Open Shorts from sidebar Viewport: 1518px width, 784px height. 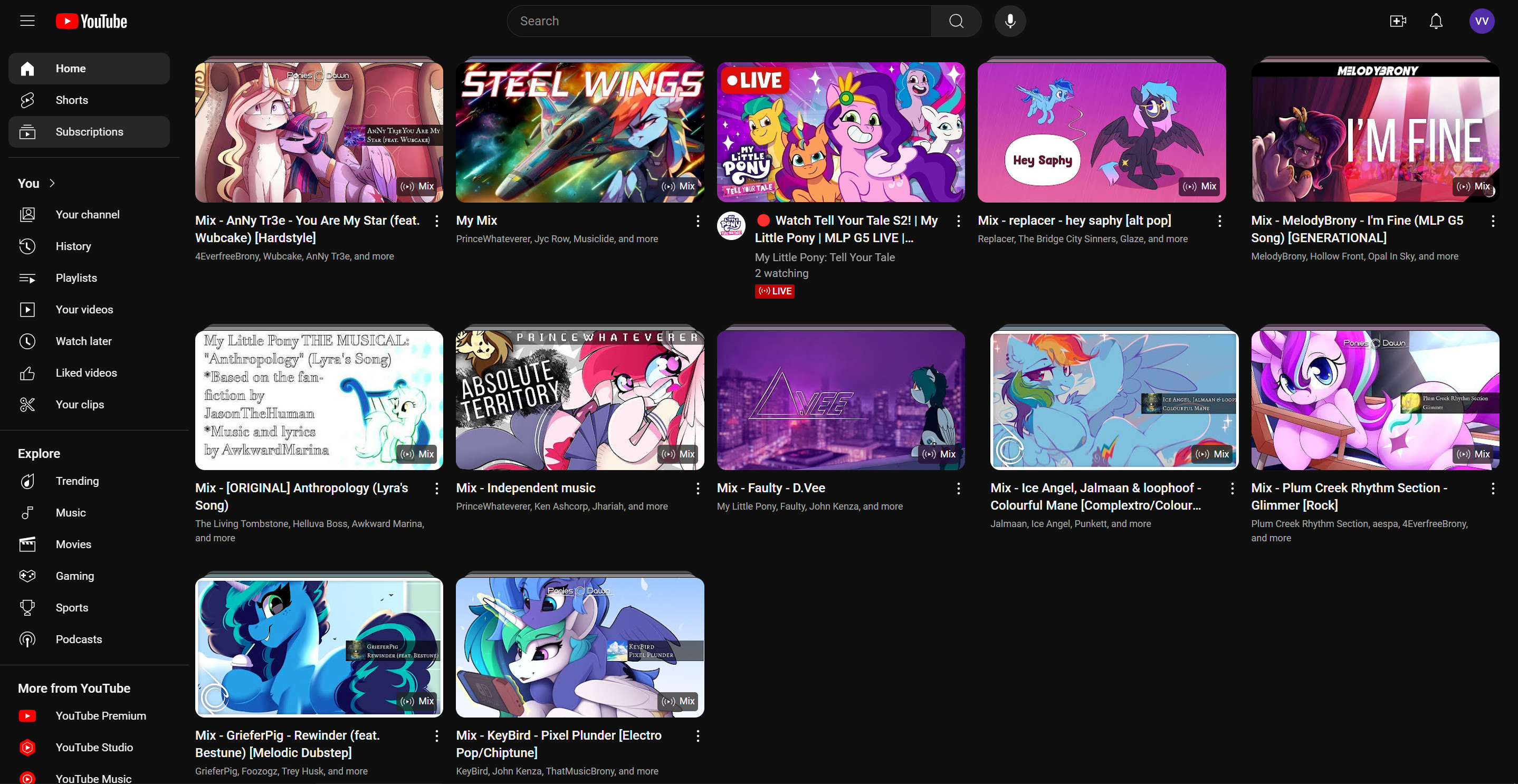[89, 100]
